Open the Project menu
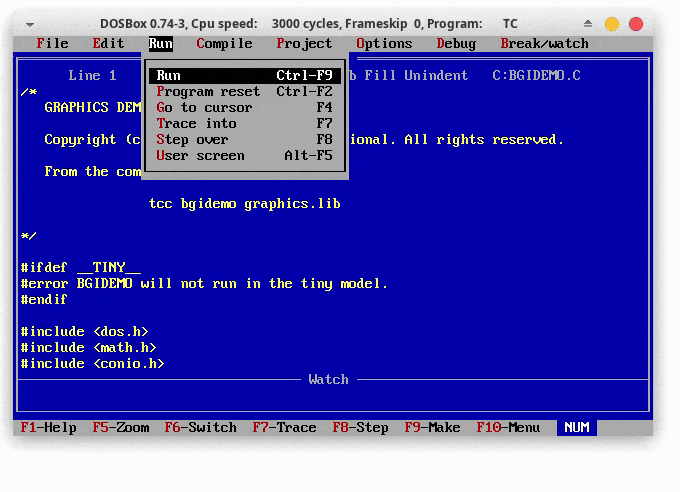Screen dimensions: 680x492 pyautogui.click(x=304, y=43)
